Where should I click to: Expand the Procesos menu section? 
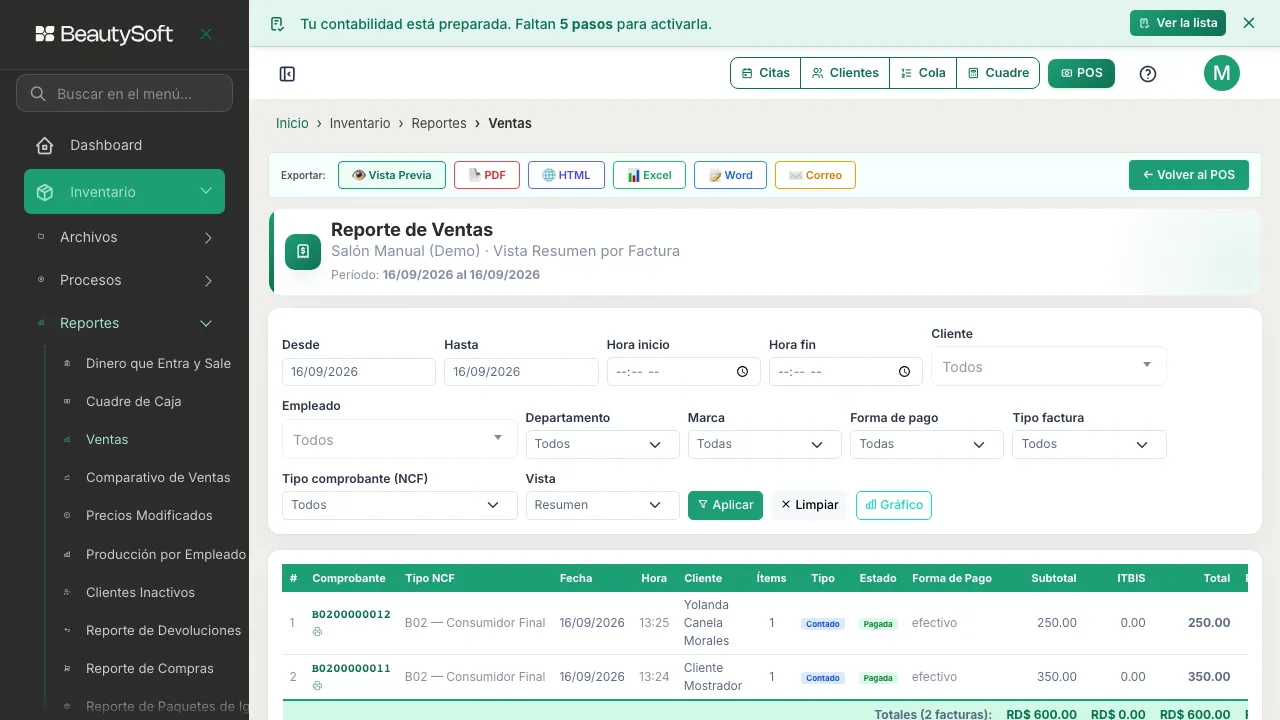124,280
